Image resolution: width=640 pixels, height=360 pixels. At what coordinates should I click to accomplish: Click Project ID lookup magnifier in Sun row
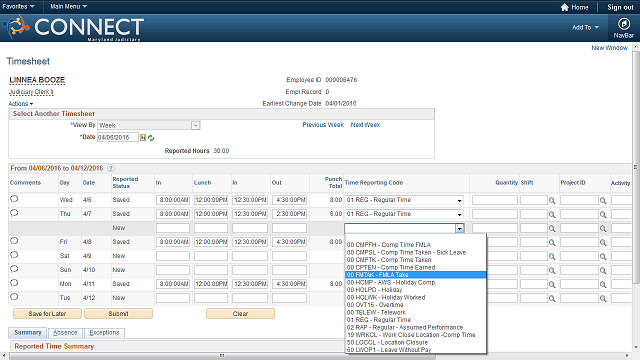click(603, 271)
